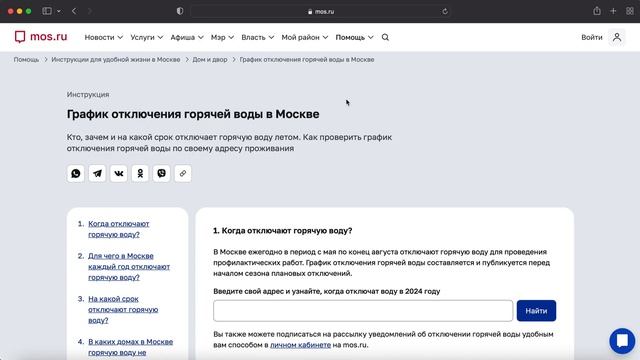The width and height of the screenshot is (640, 360).
Task: Share the page via Viber icon
Action: pos(161,173)
